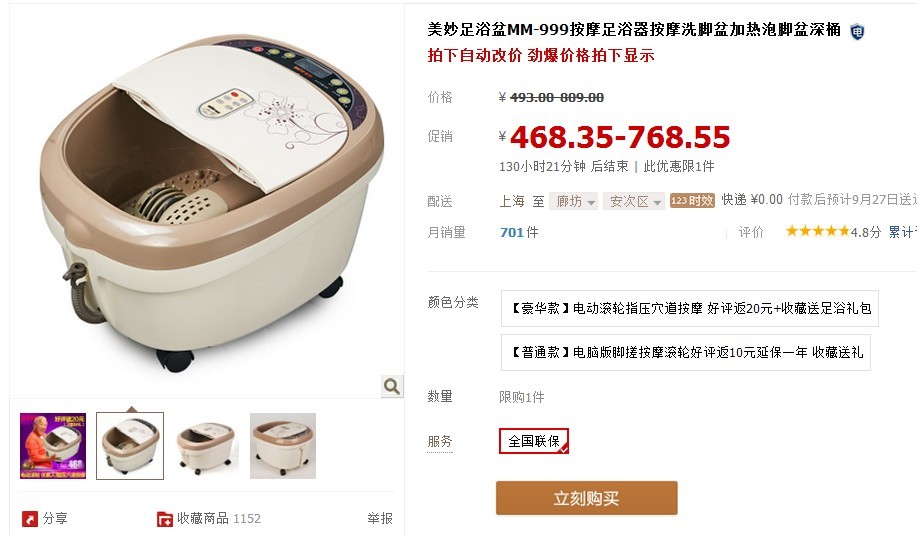Select the fourth foot bath thumbnail
The width and height of the screenshot is (917, 535).
(282, 446)
